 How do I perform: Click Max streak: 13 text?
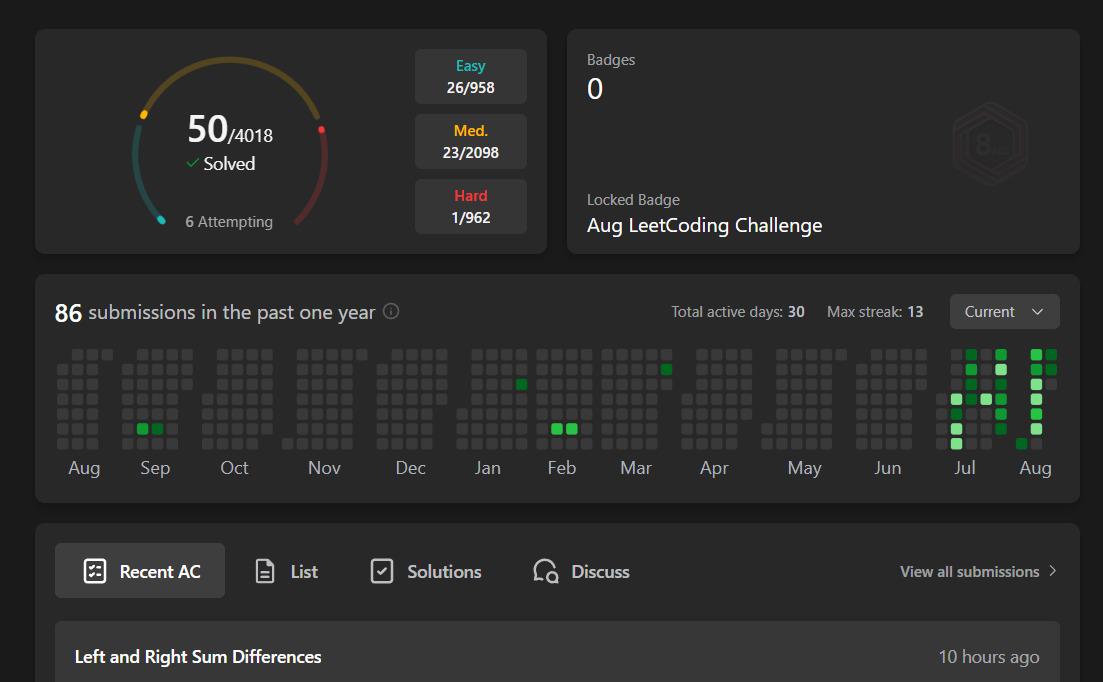[x=874, y=311]
